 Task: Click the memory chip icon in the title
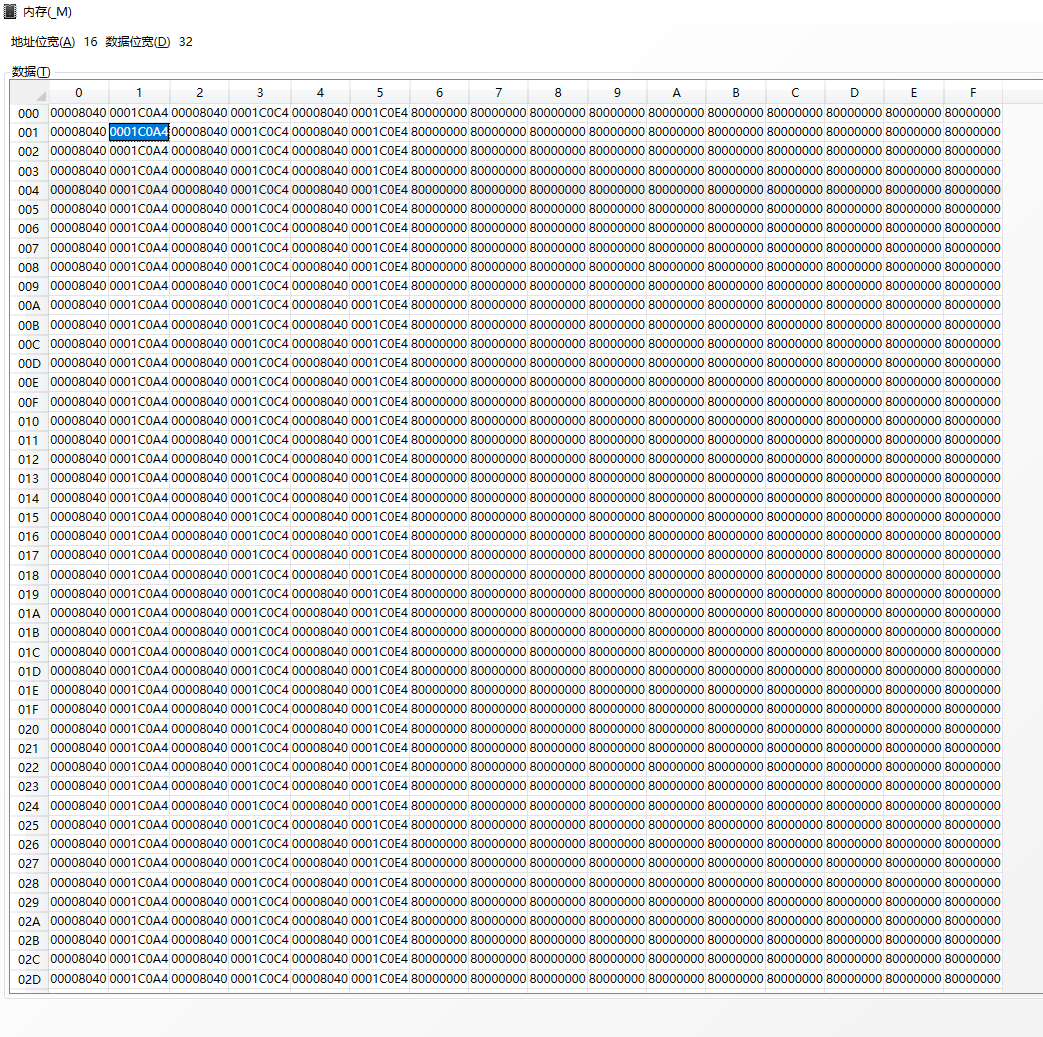click(10, 11)
